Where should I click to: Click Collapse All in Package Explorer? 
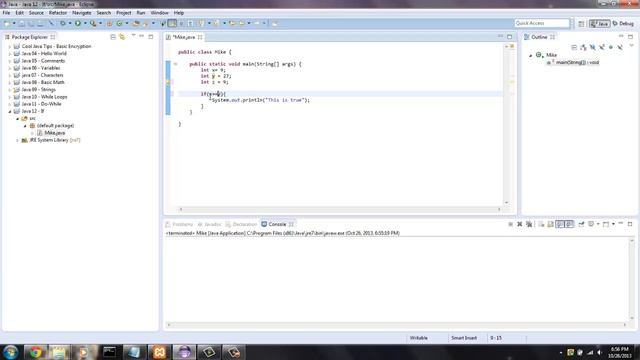pos(113,37)
